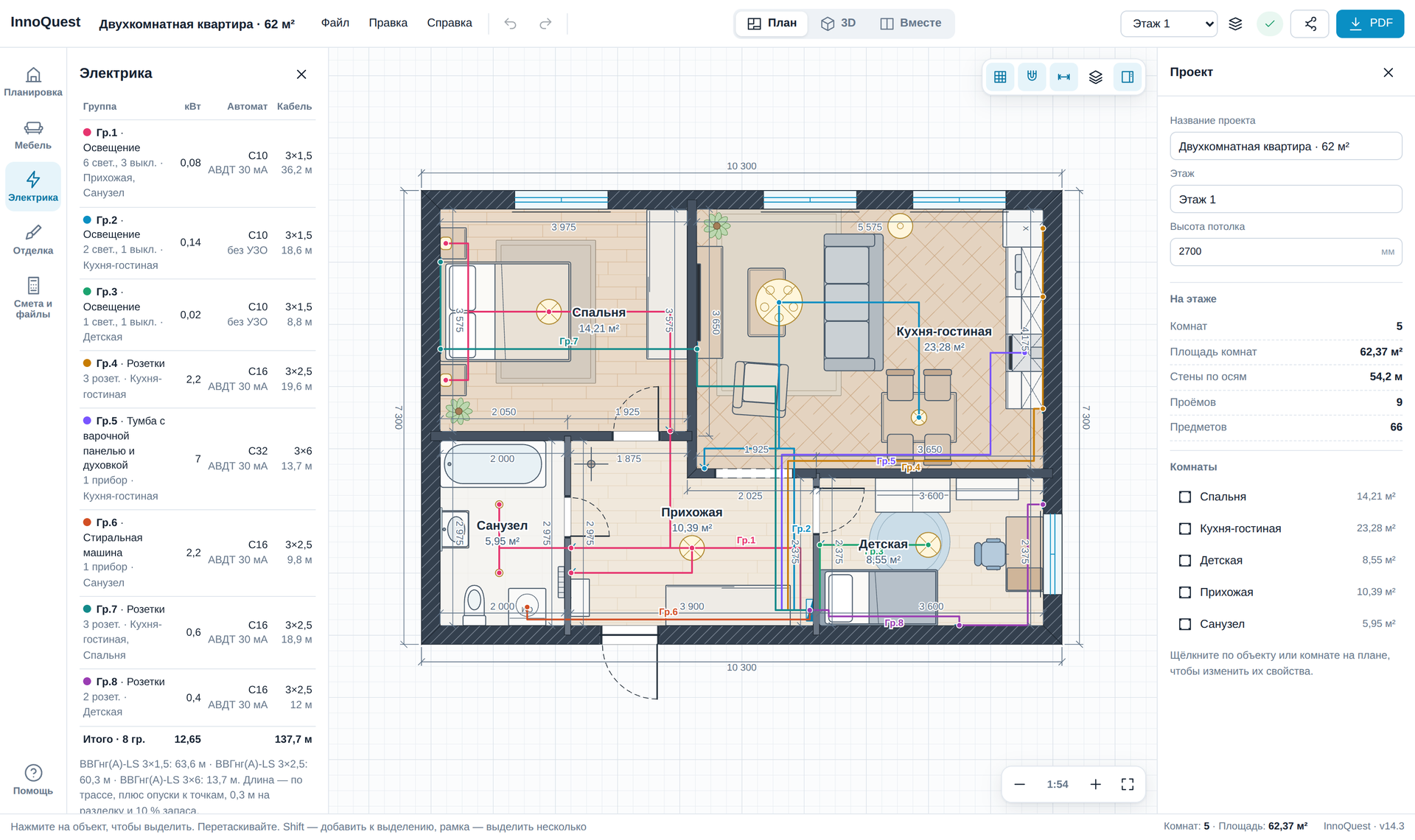This screenshot has width=1415, height=840.
Task: Open the layers icon beside floor selector
Action: [x=1236, y=24]
